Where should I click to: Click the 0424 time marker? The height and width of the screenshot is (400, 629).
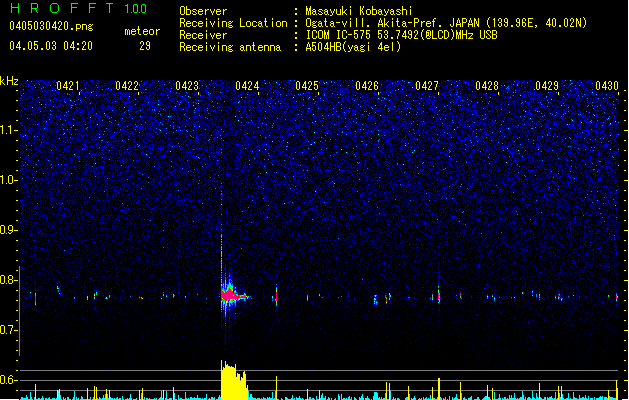click(x=247, y=86)
